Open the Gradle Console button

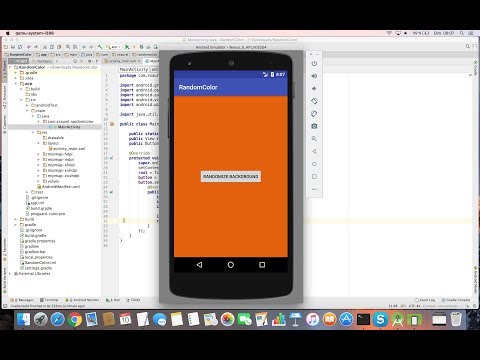coord(456,300)
